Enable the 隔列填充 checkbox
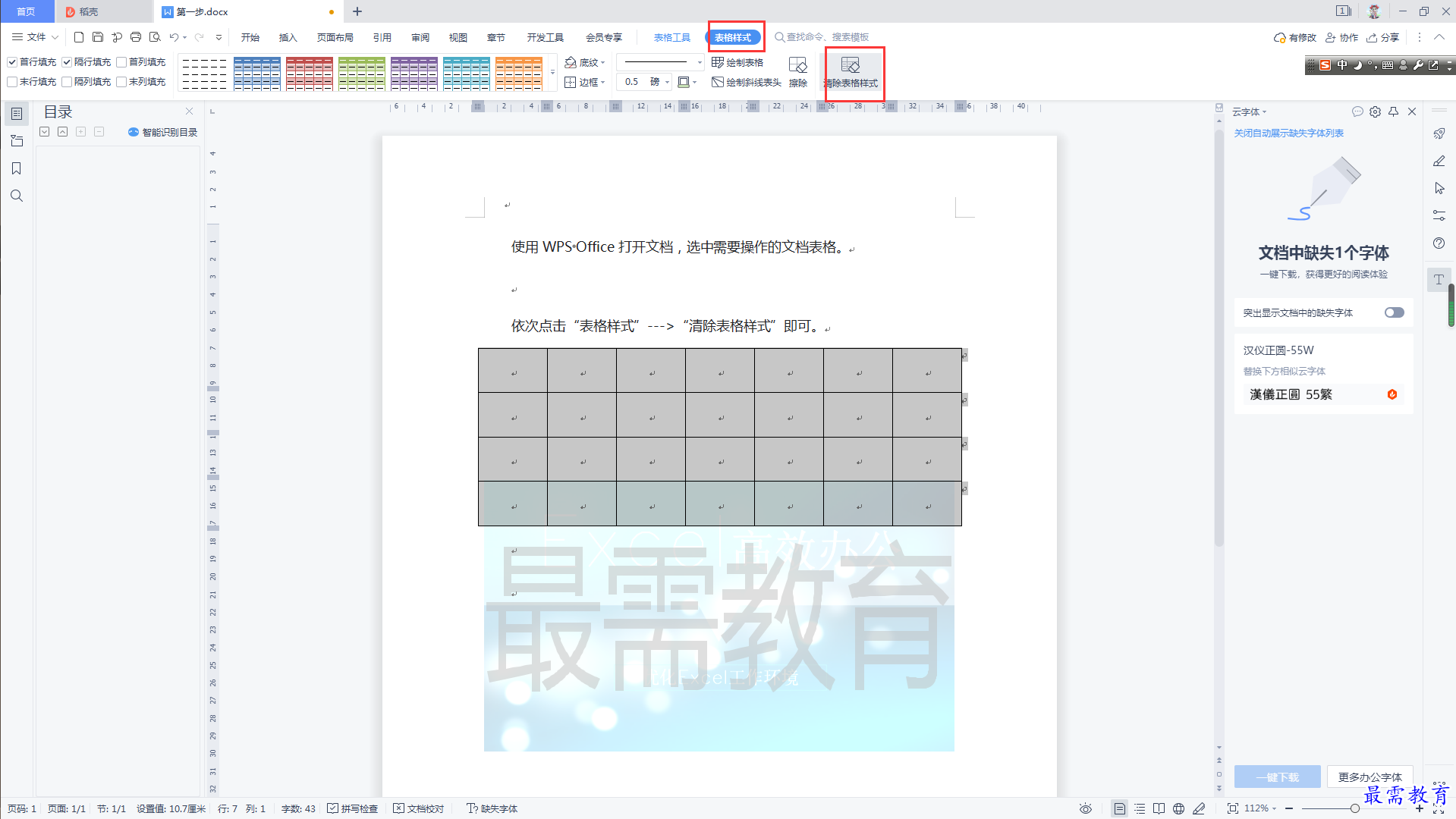This screenshot has width=1456, height=819. point(67,82)
